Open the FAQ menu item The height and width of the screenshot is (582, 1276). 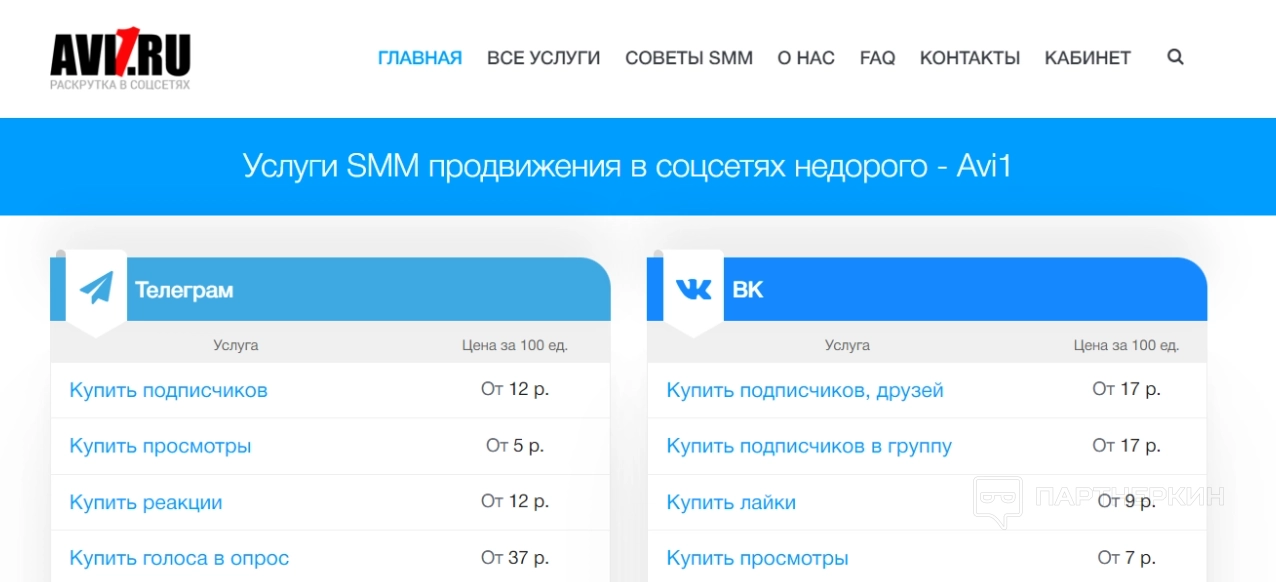click(x=877, y=58)
